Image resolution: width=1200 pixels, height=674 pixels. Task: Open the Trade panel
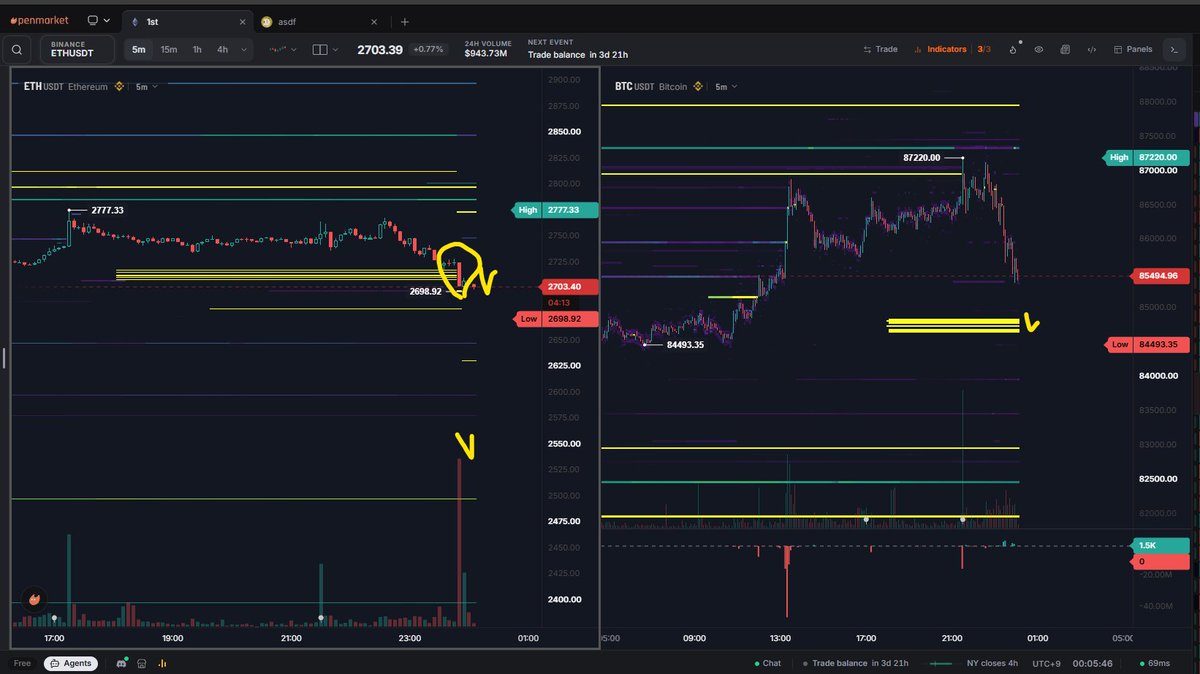(x=880, y=49)
